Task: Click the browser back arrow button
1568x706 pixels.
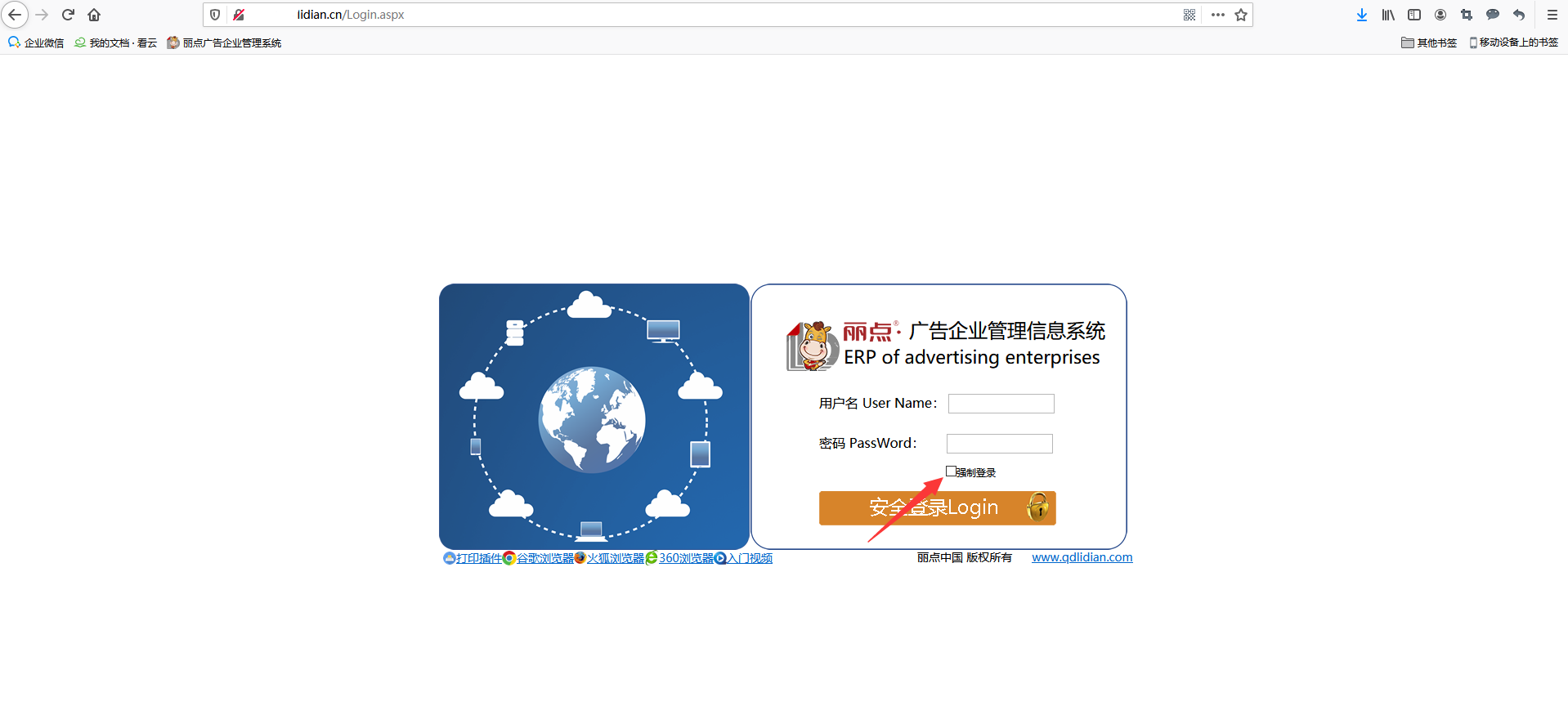Action: pyautogui.click(x=15, y=15)
